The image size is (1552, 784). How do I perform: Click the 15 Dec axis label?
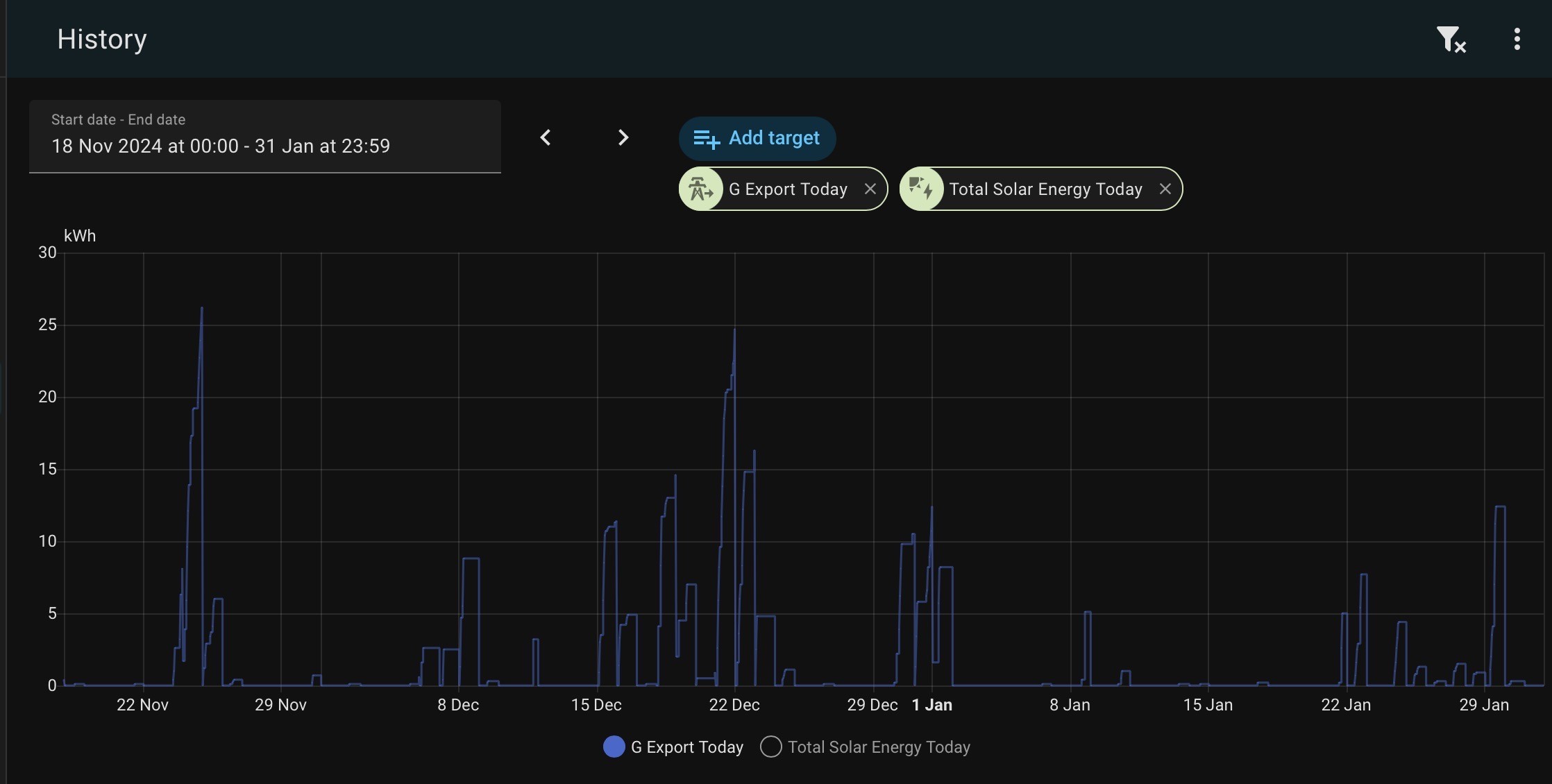click(596, 705)
